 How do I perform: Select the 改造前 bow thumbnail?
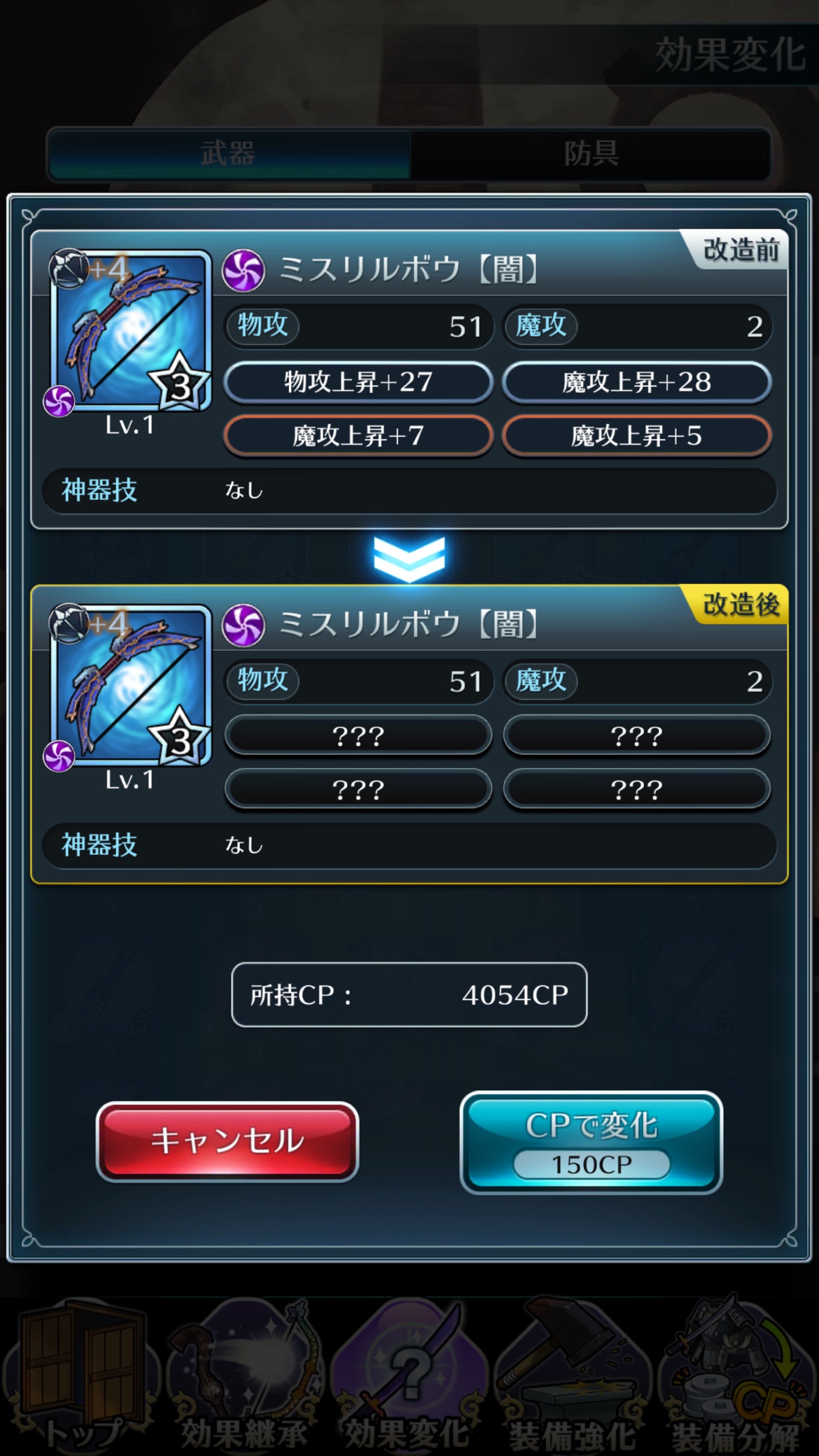tap(131, 331)
